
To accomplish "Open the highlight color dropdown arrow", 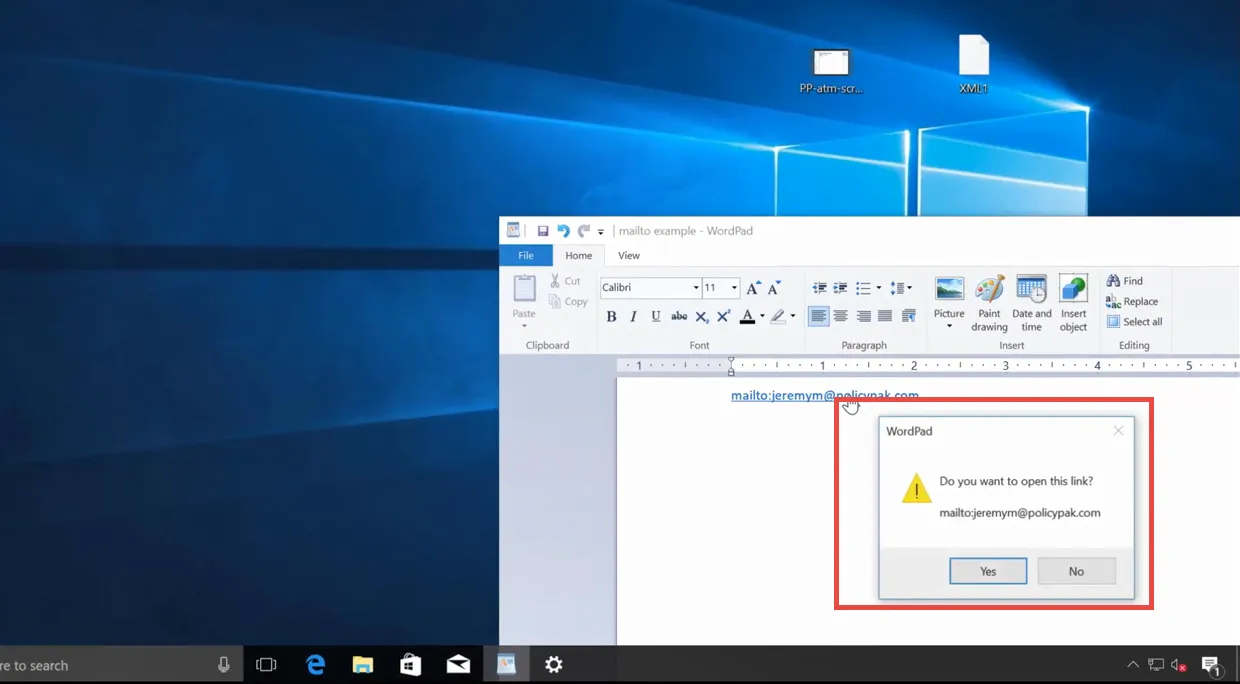I will [793, 316].
